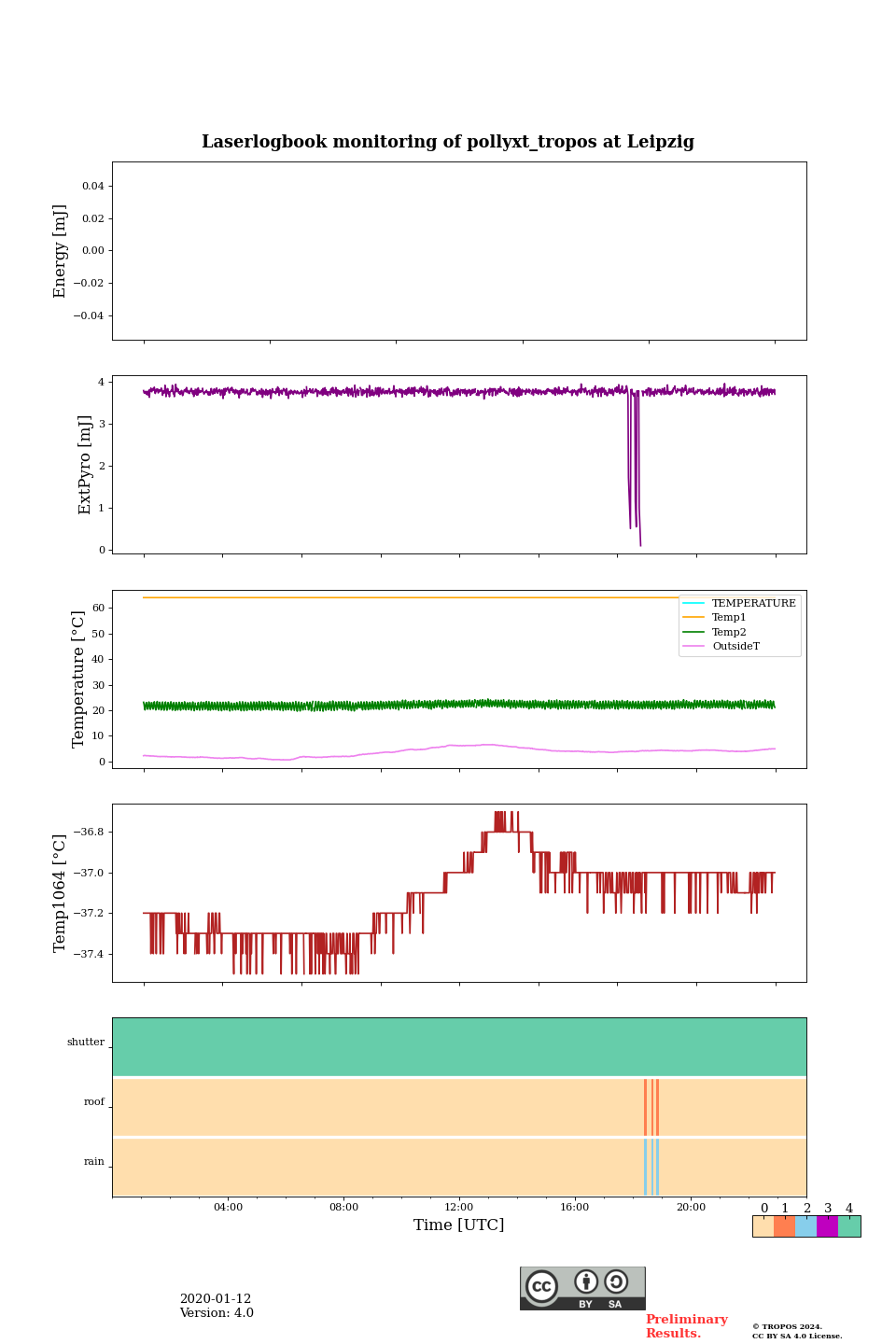Click the red Preliminary Results text
The width and height of the screenshot is (896, 1344).
[686, 1326]
